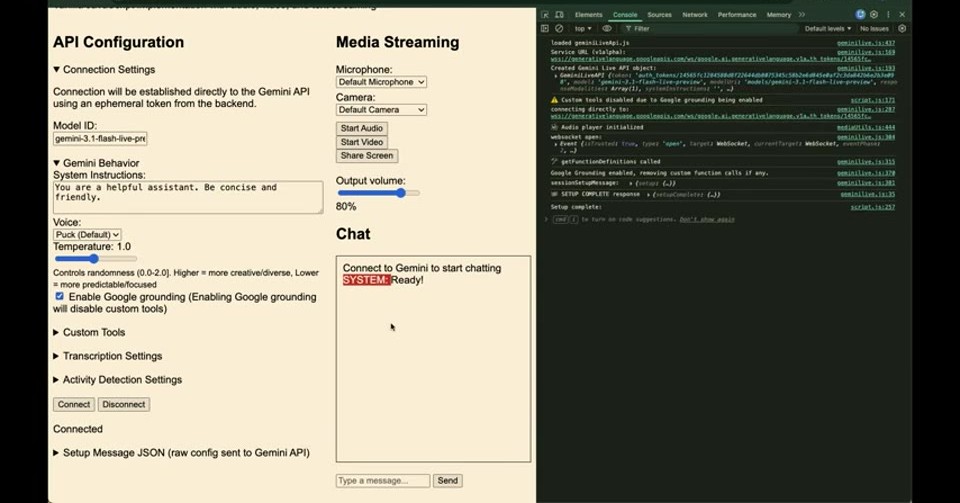This screenshot has width=960, height=503.
Task: Expand the setupComplete response object
Action: click(x=648, y=195)
